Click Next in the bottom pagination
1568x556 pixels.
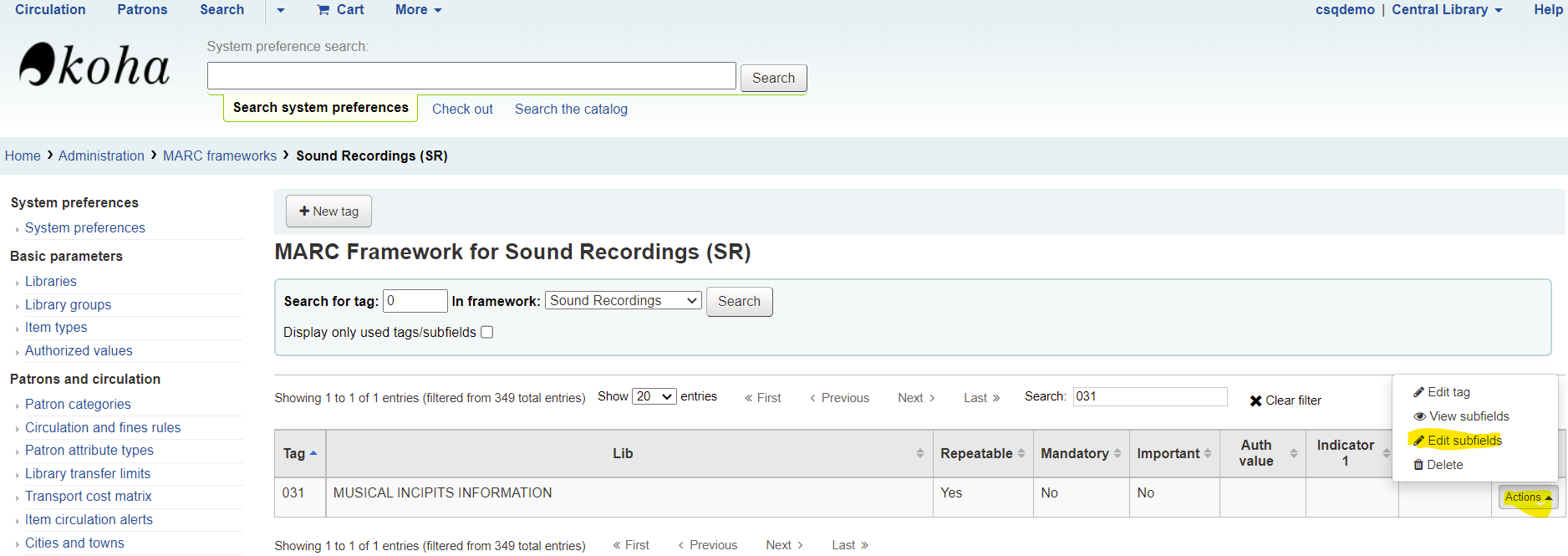(784, 545)
